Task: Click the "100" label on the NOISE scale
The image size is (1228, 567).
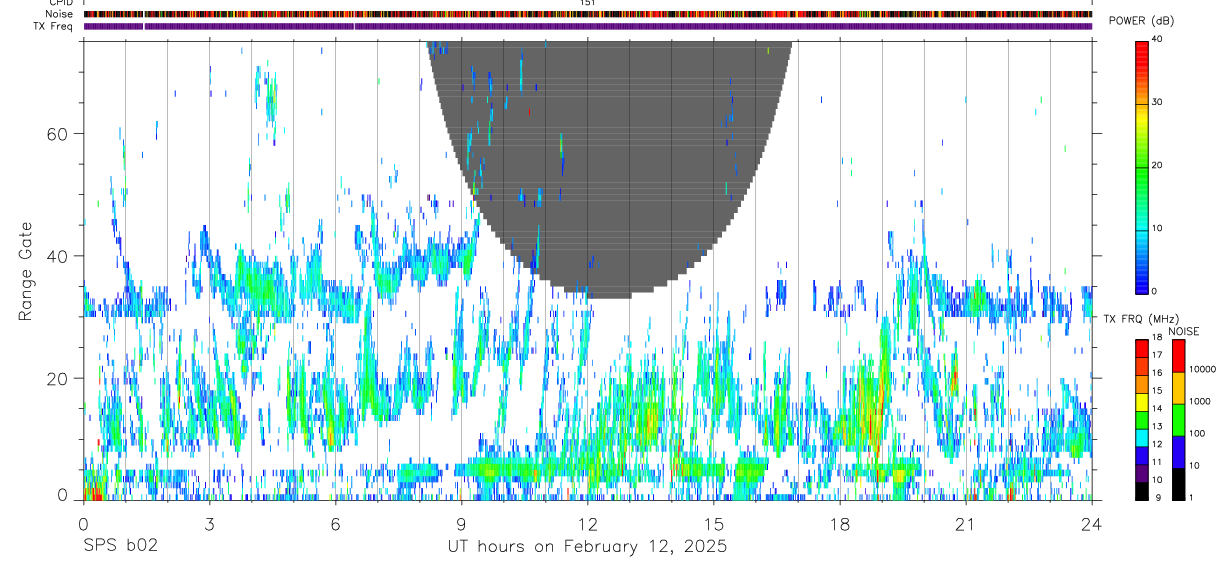Action: [1196, 433]
